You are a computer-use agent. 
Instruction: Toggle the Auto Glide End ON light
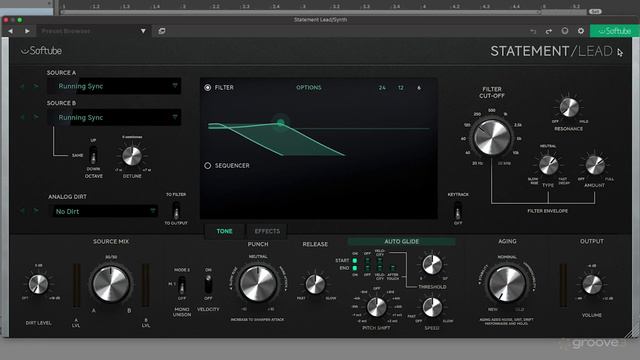point(355,268)
